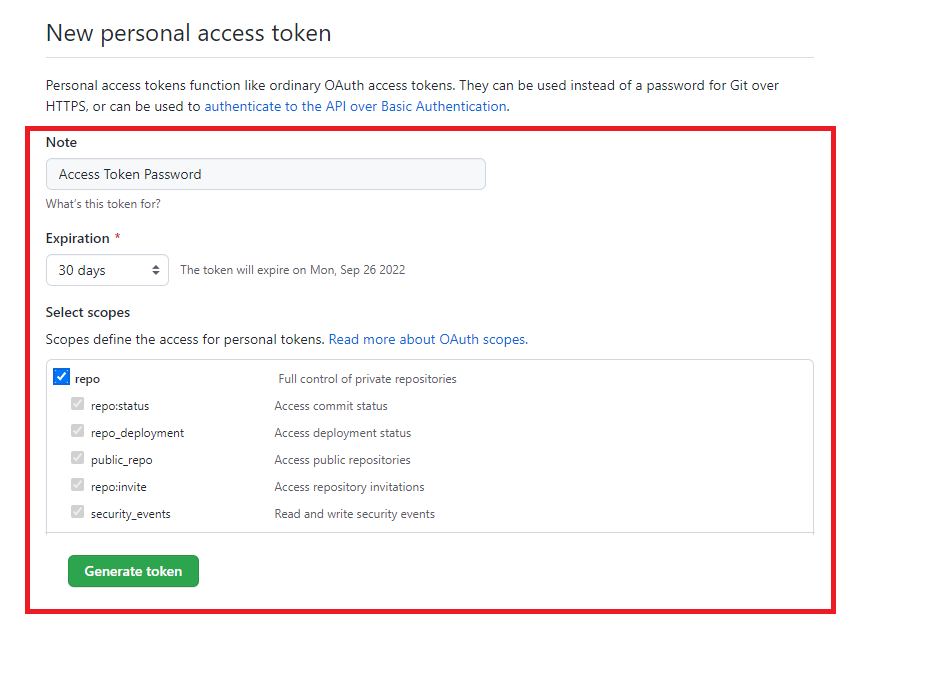Click the public_repo scope label

pyautogui.click(x=121, y=460)
